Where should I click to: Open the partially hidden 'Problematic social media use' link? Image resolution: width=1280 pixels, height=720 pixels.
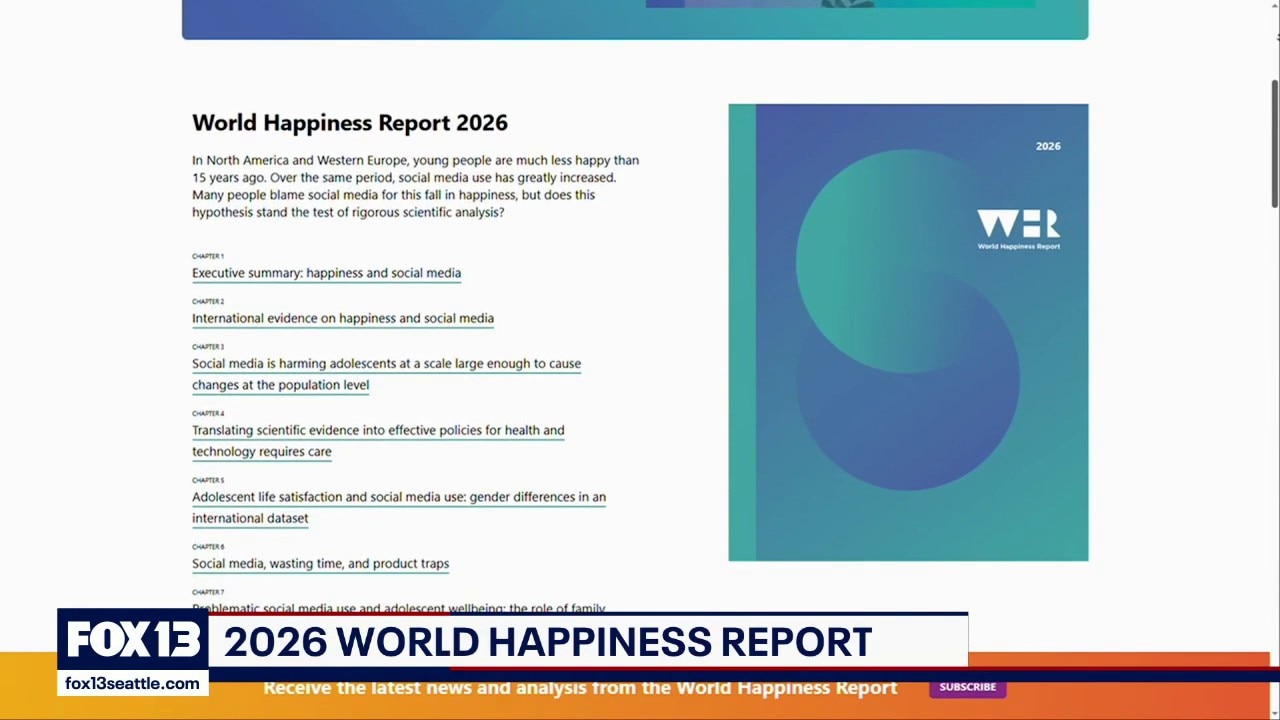(x=398, y=607)
